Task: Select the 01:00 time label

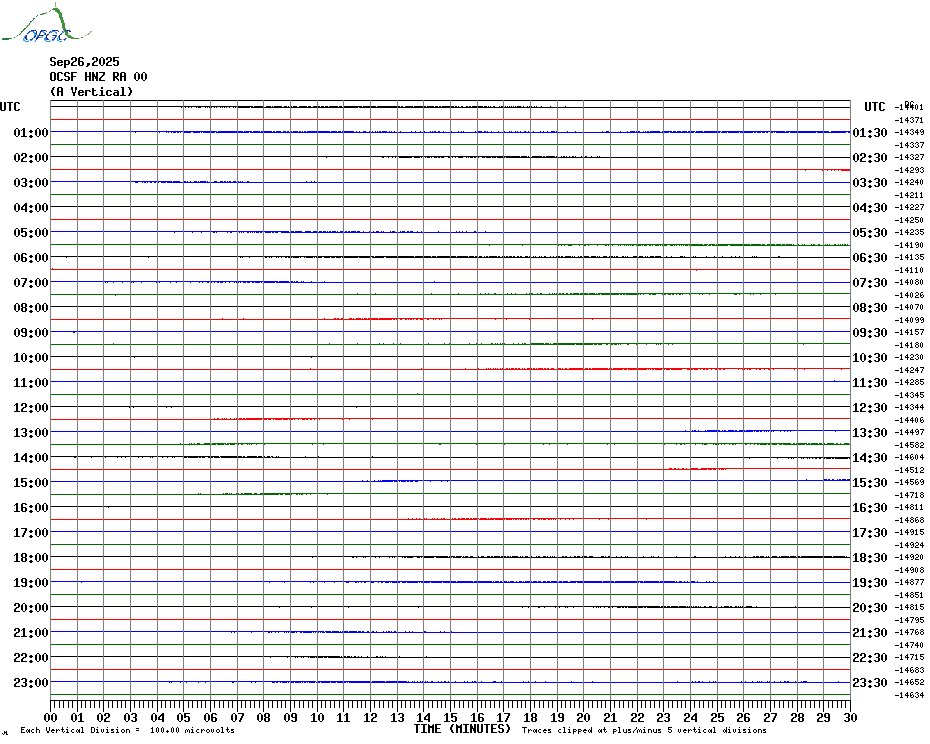Action: (31, 132)
